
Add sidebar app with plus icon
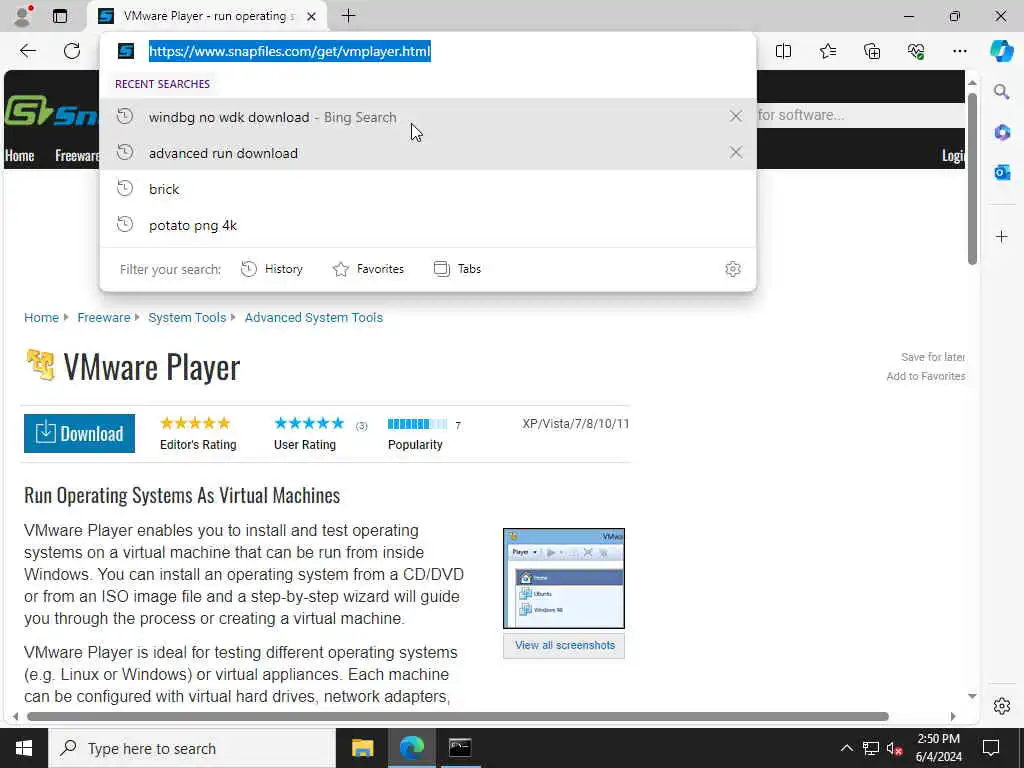tap(1002, 236)
